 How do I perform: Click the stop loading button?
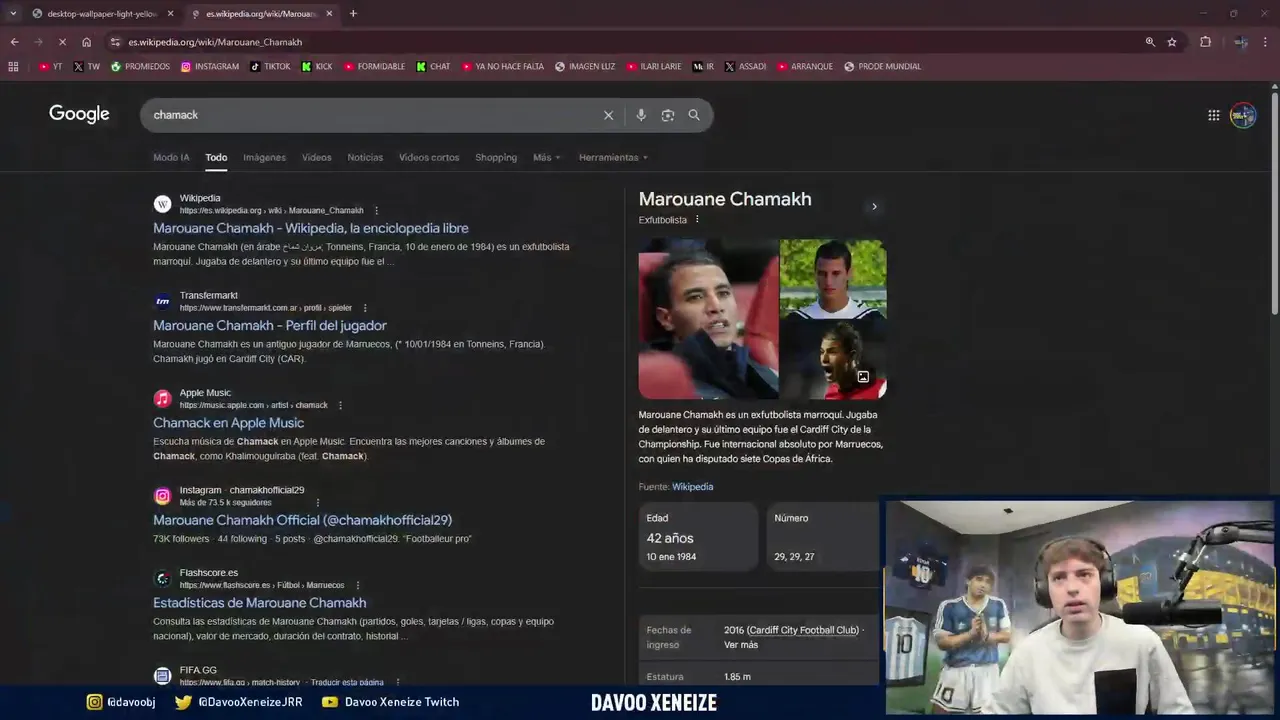point(62,42)
